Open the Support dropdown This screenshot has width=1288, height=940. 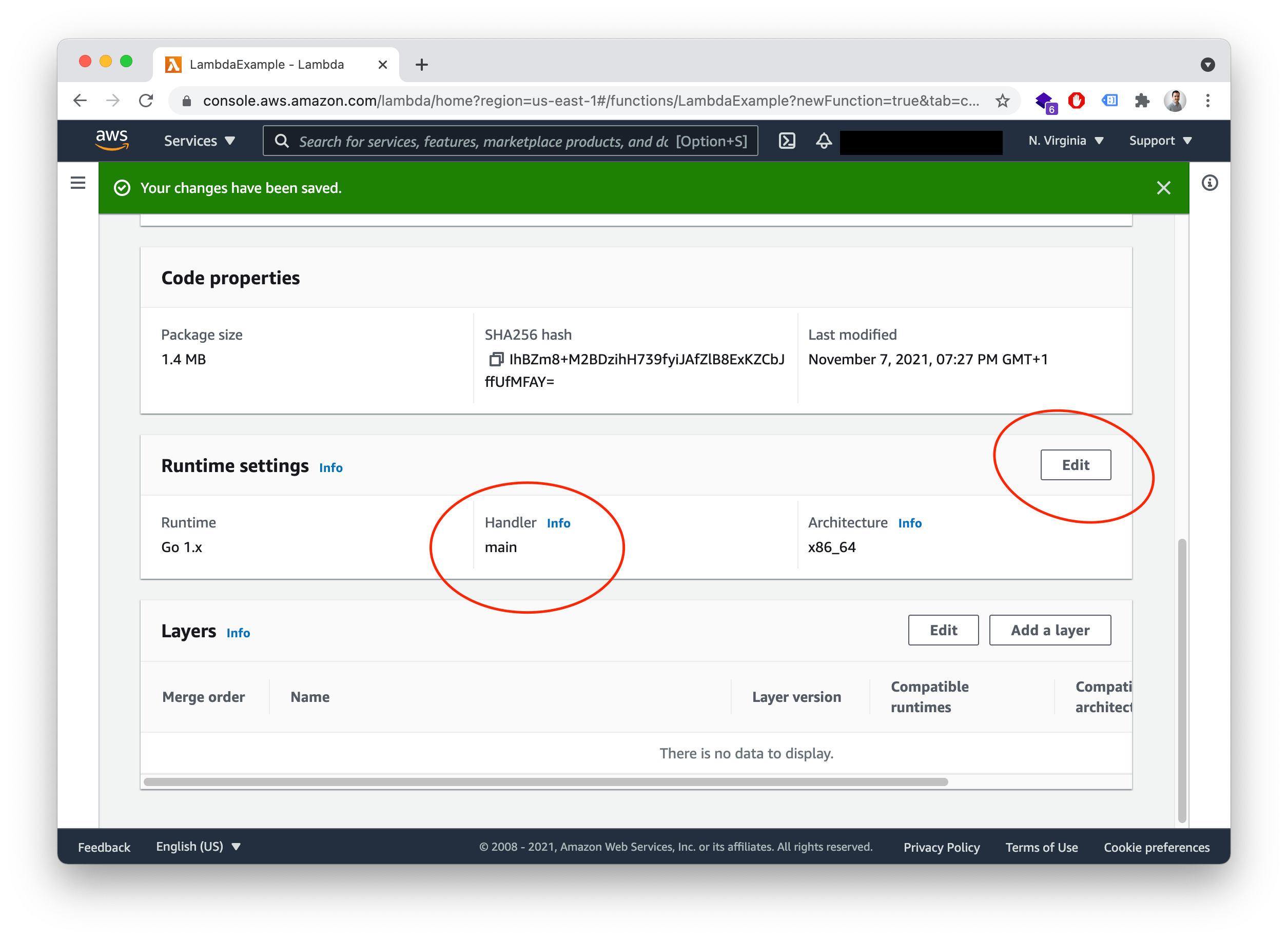click(1159, 141)
